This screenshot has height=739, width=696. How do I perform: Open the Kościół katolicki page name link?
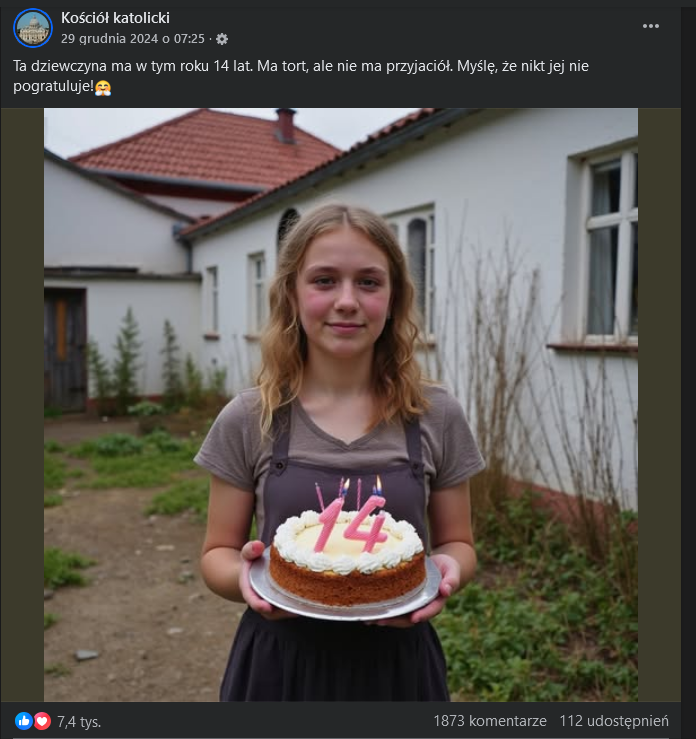click(115, 18)
